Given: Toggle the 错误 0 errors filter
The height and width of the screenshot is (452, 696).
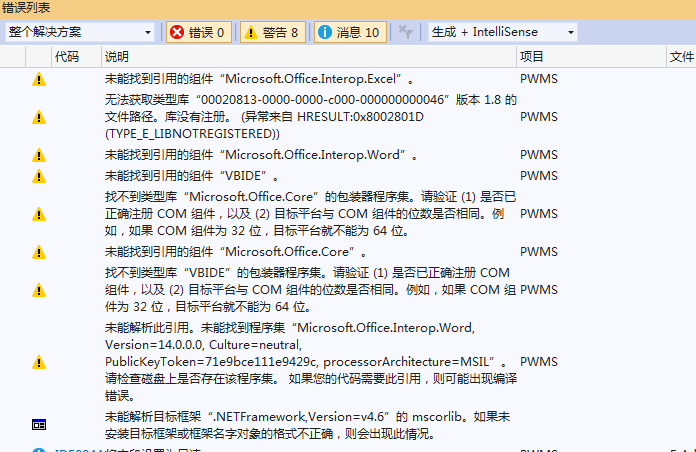Looking at the screenshot, I should click(199, 32).
